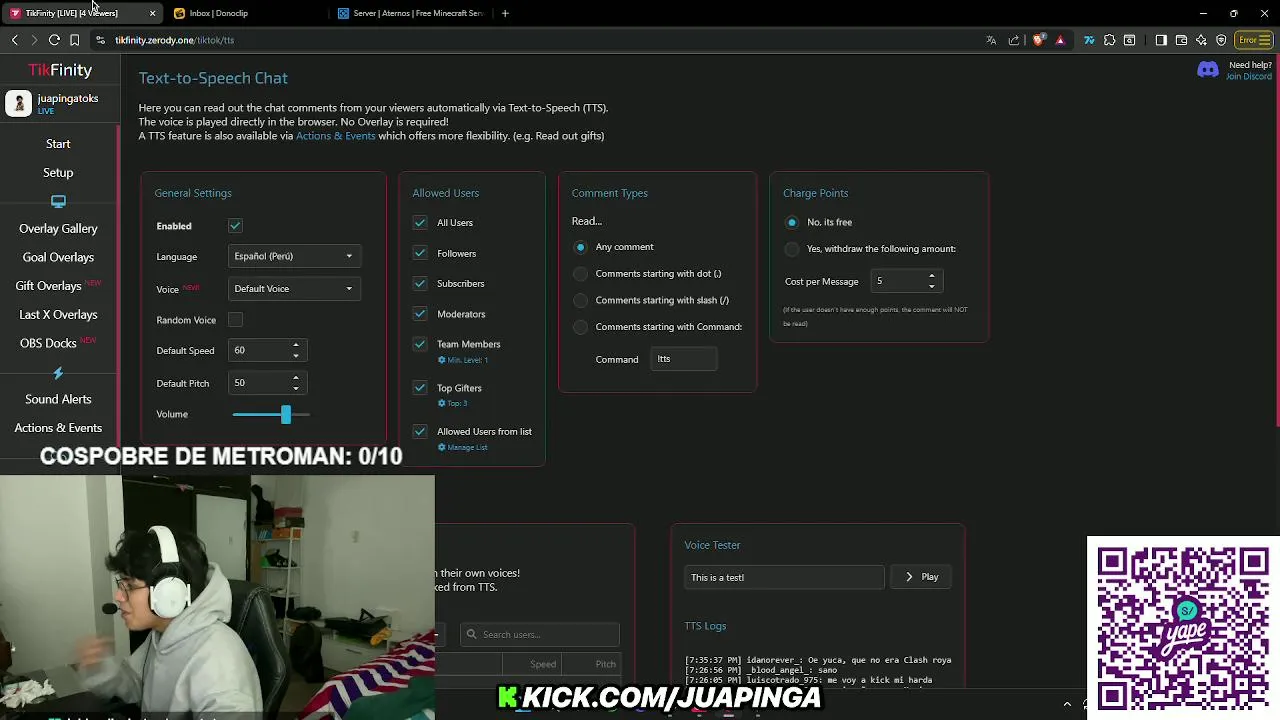1280x720 pixels.
Task: Uncheck the Followers checkbox
Action: click(x=420, y=253)
